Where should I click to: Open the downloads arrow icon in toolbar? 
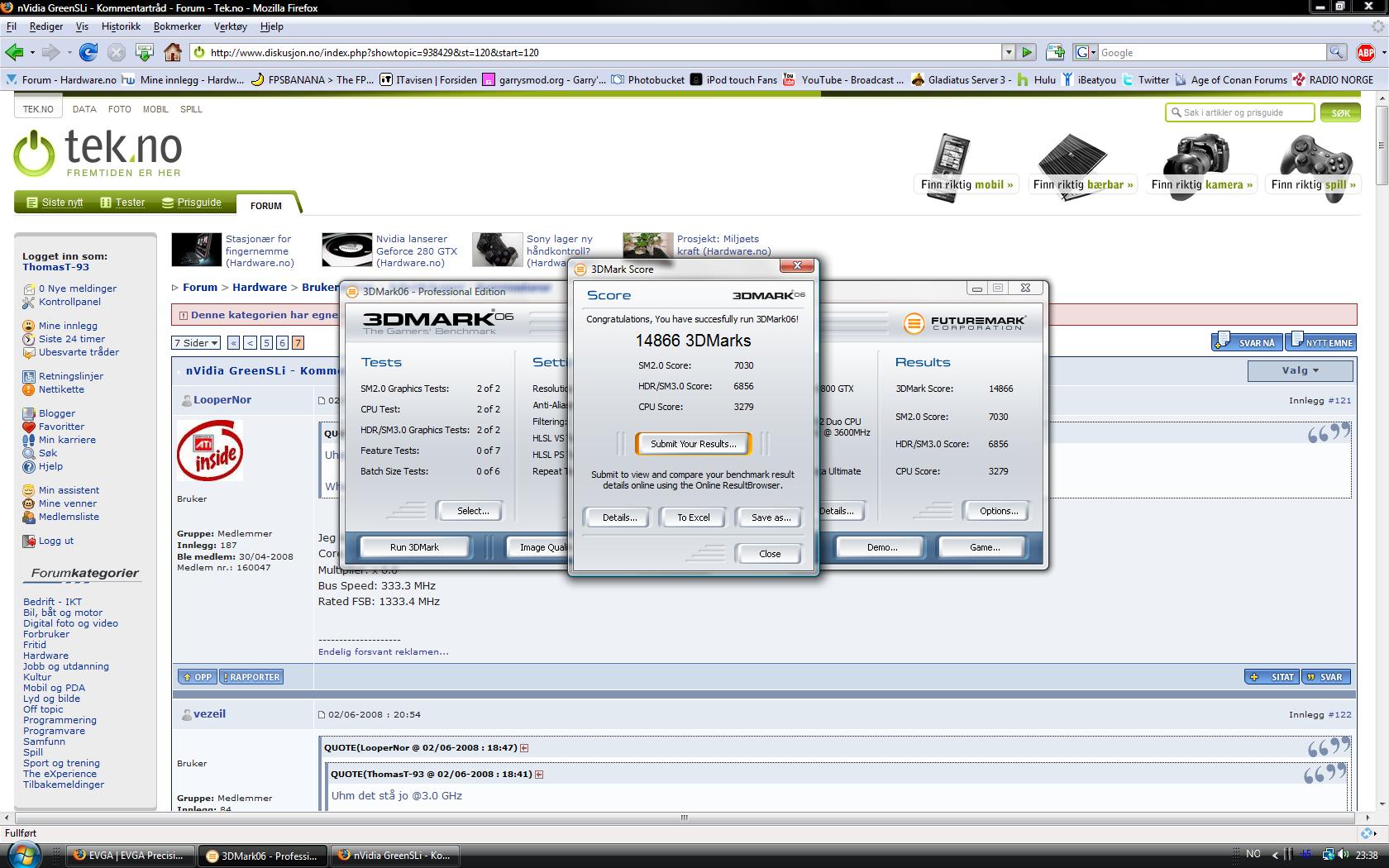[145, 52]
